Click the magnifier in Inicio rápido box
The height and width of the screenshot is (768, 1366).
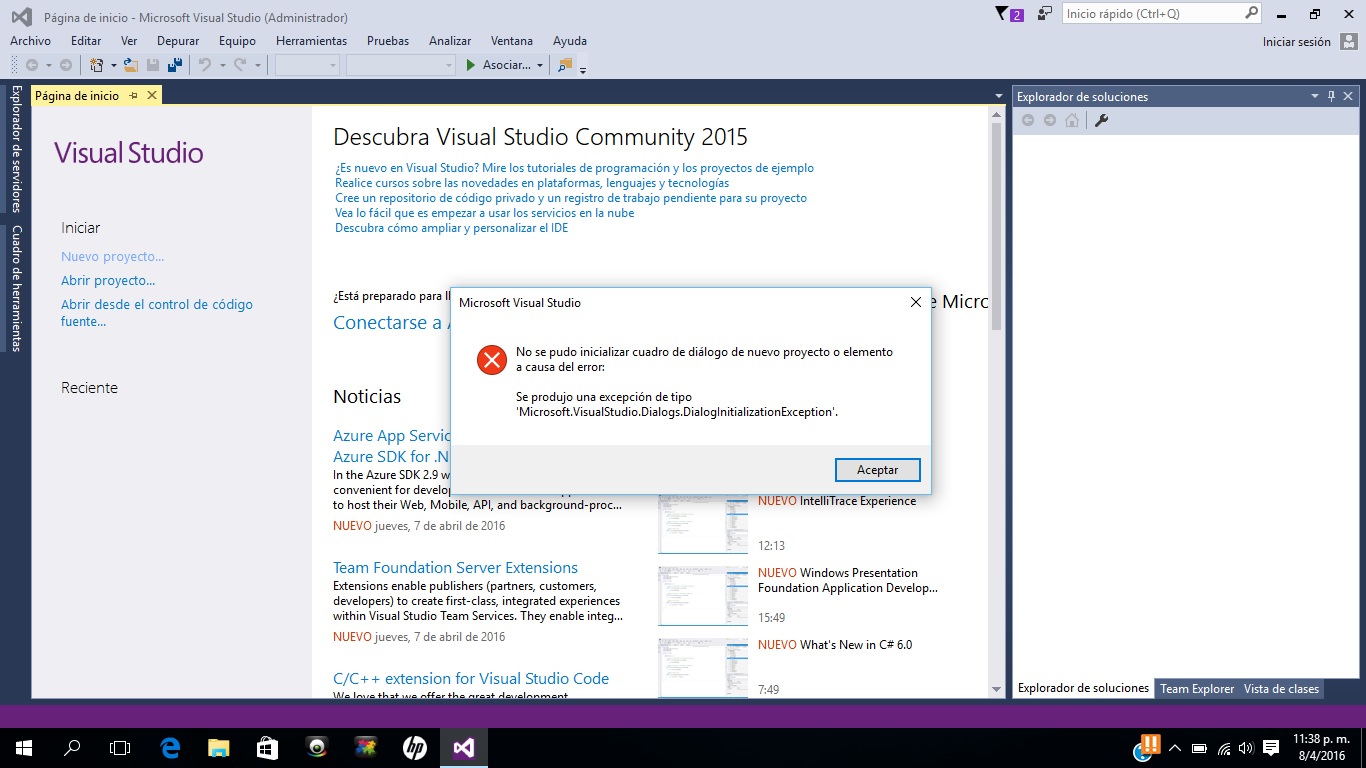tap(1251, 14)
